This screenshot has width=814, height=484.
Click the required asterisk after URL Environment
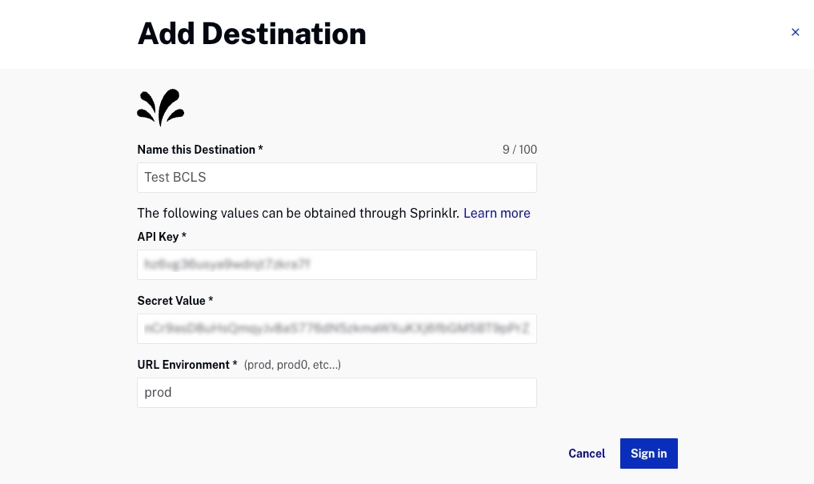[235, 364]
